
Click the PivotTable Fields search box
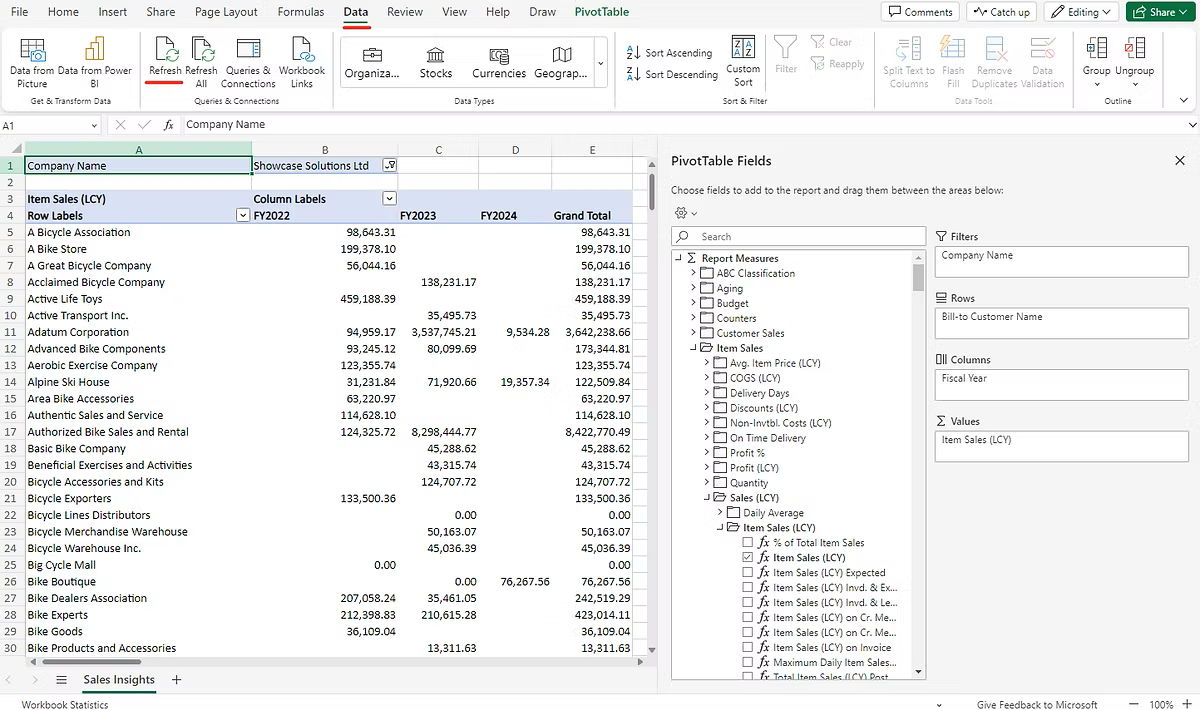[x=798, y=237]
